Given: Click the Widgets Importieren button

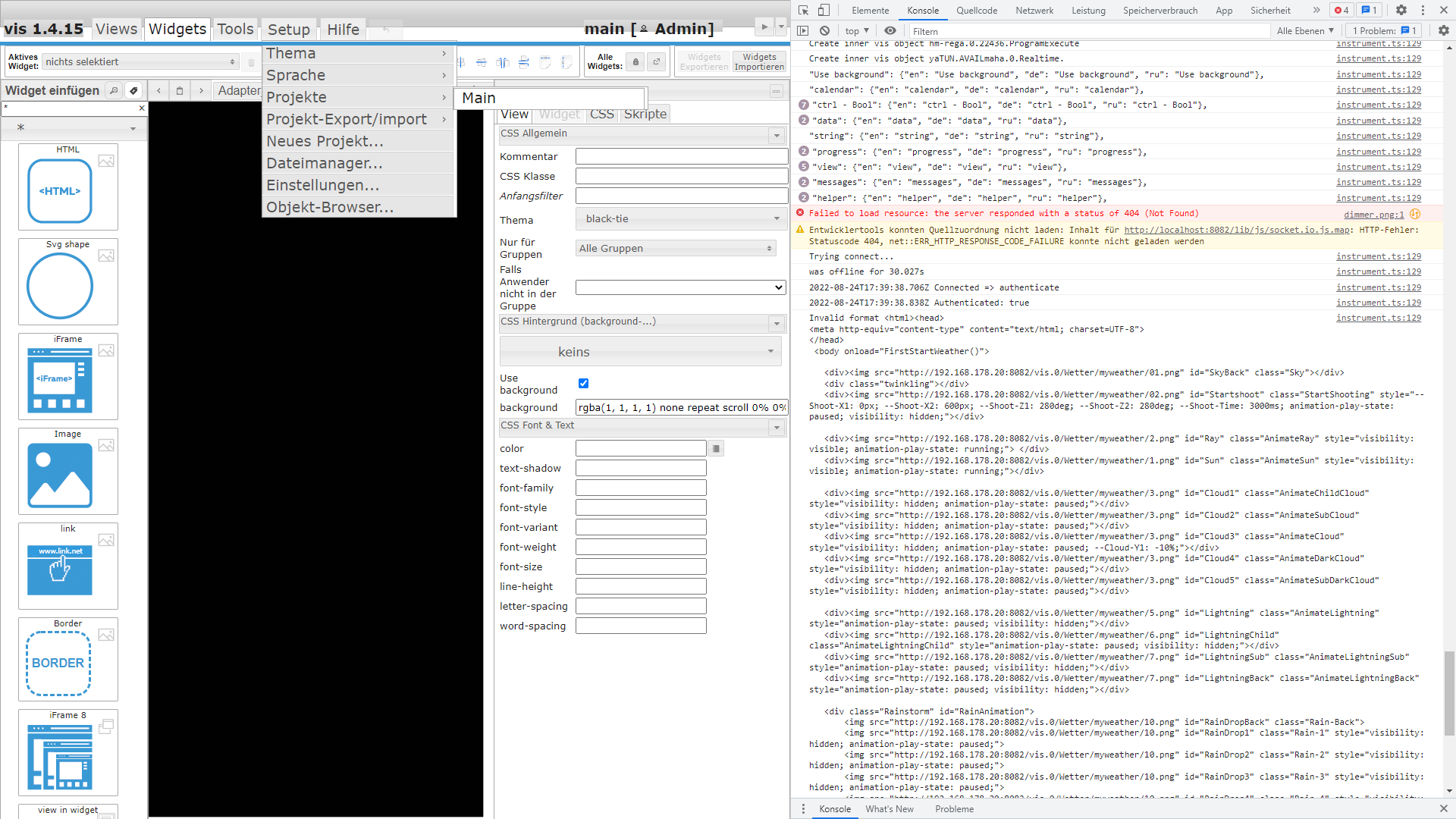Looking at the screenshot, I should pos(759,62).
